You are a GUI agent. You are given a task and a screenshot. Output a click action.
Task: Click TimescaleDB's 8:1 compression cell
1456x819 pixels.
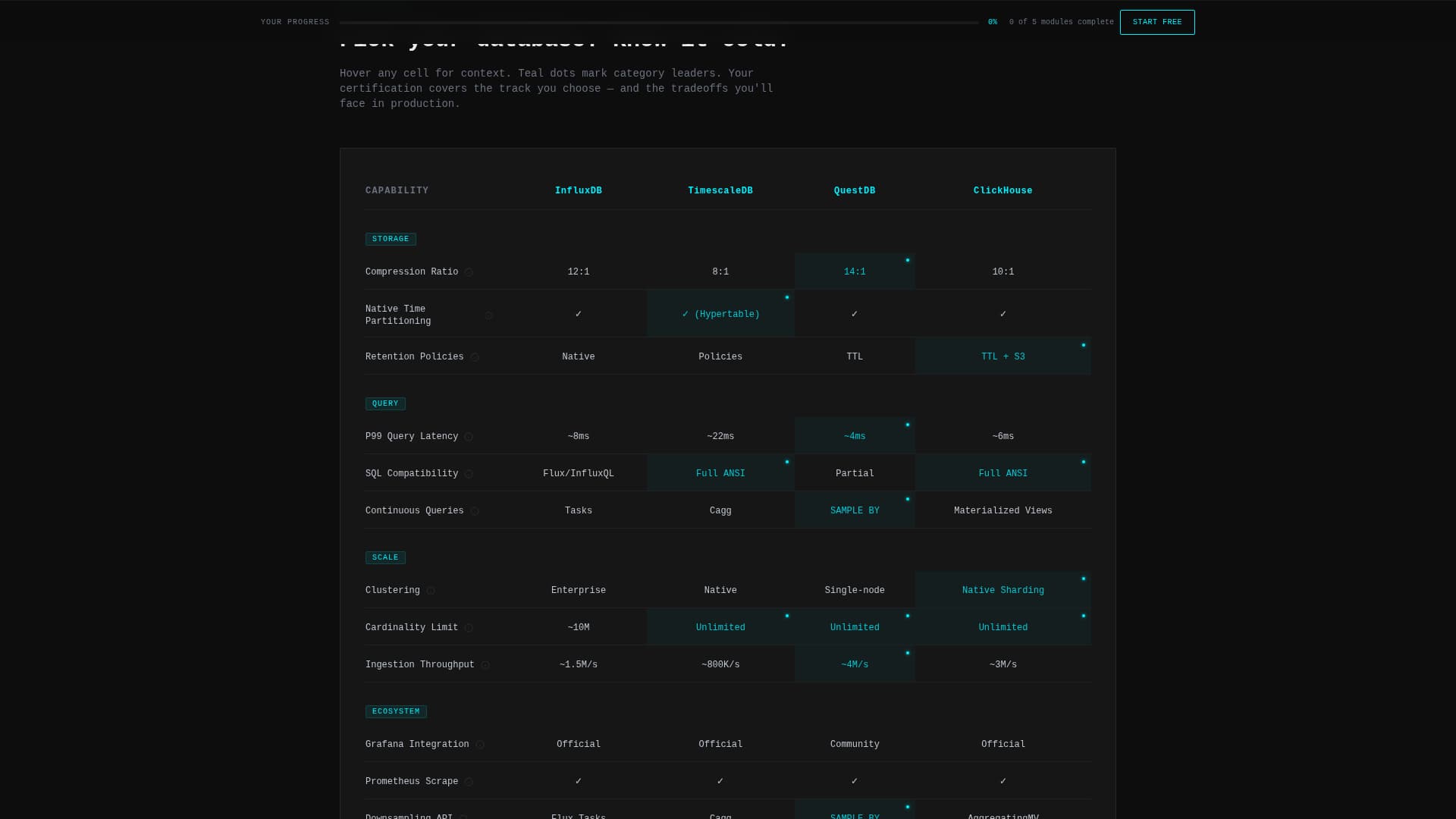coord(720,271)
